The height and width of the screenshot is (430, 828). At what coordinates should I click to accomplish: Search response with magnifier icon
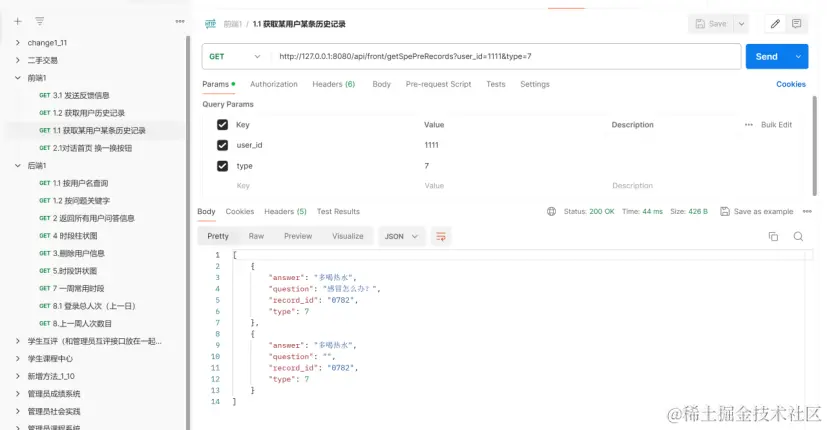tap(798, 236)
